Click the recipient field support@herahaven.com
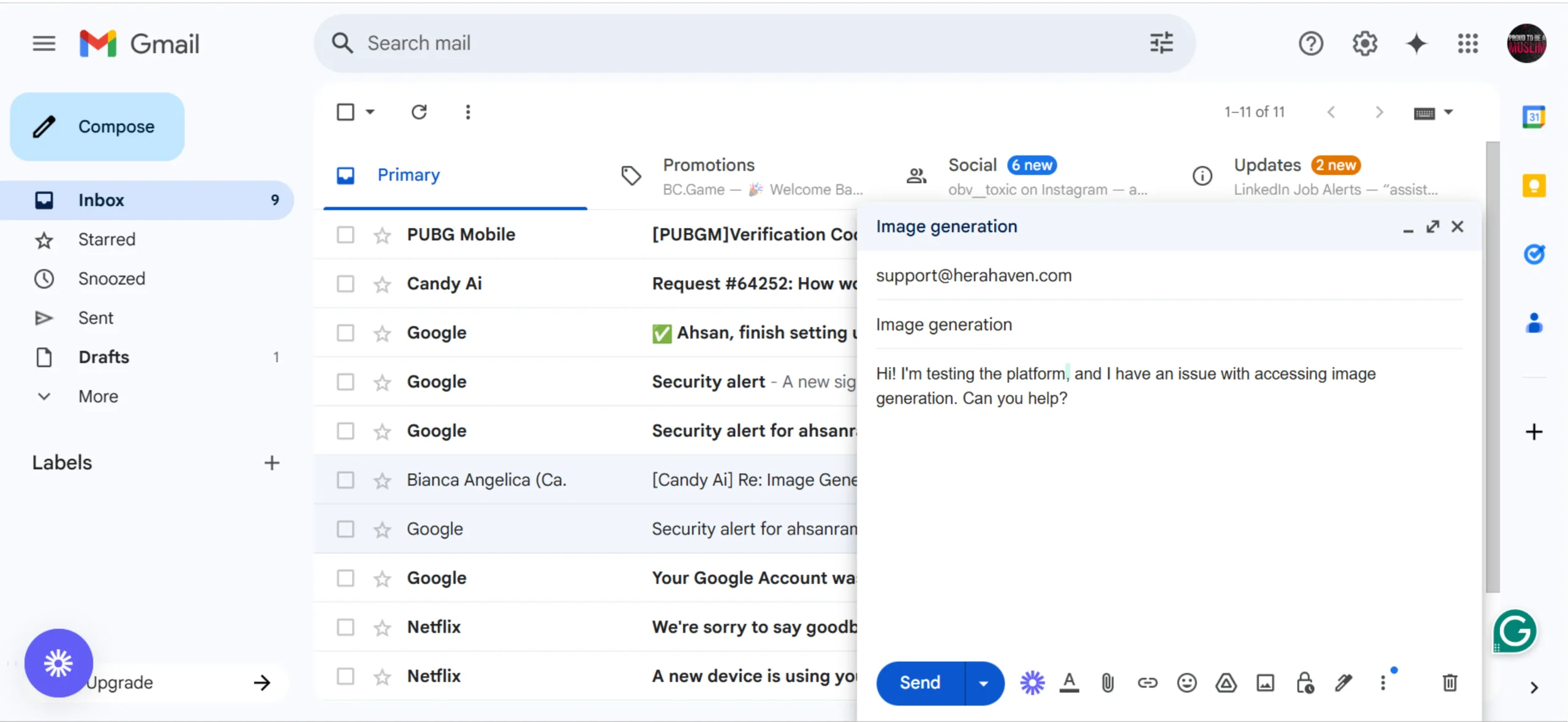 point(1169,276)
